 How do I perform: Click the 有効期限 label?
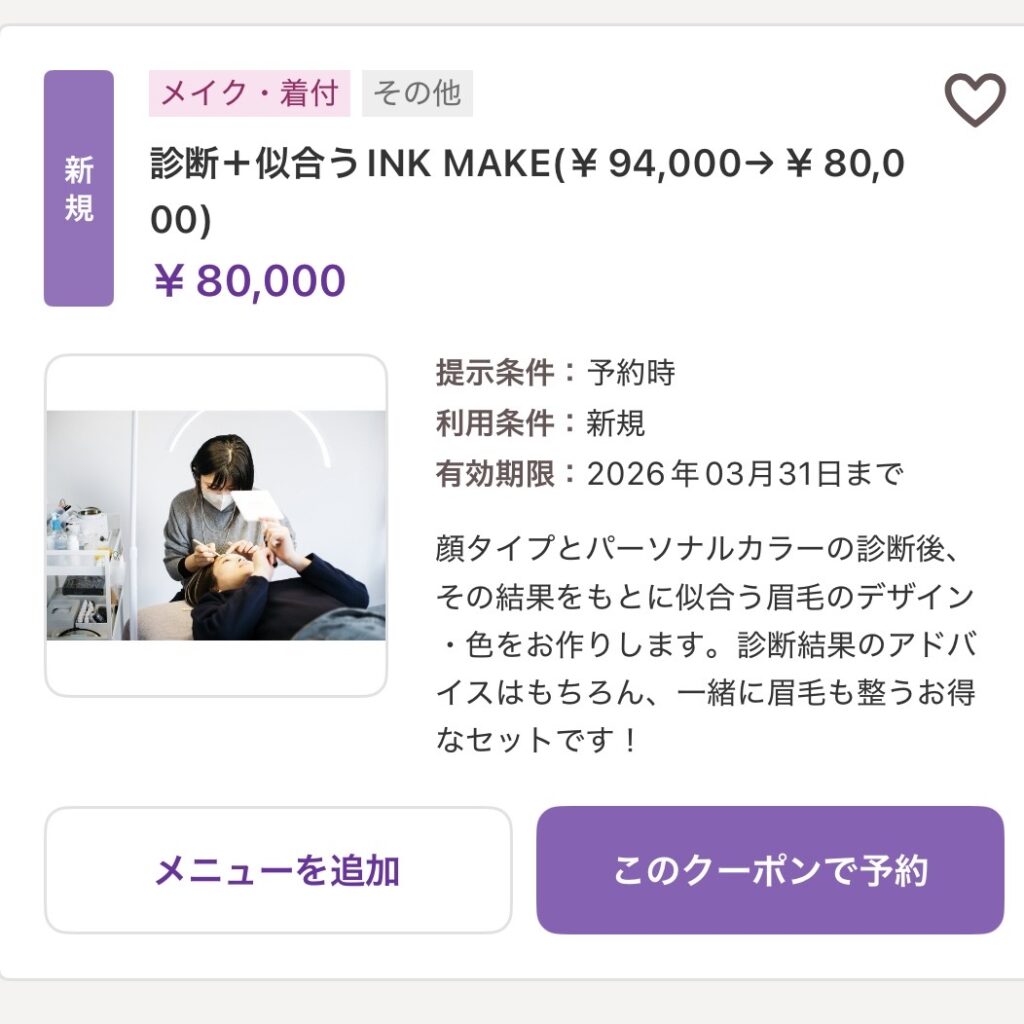495,473
